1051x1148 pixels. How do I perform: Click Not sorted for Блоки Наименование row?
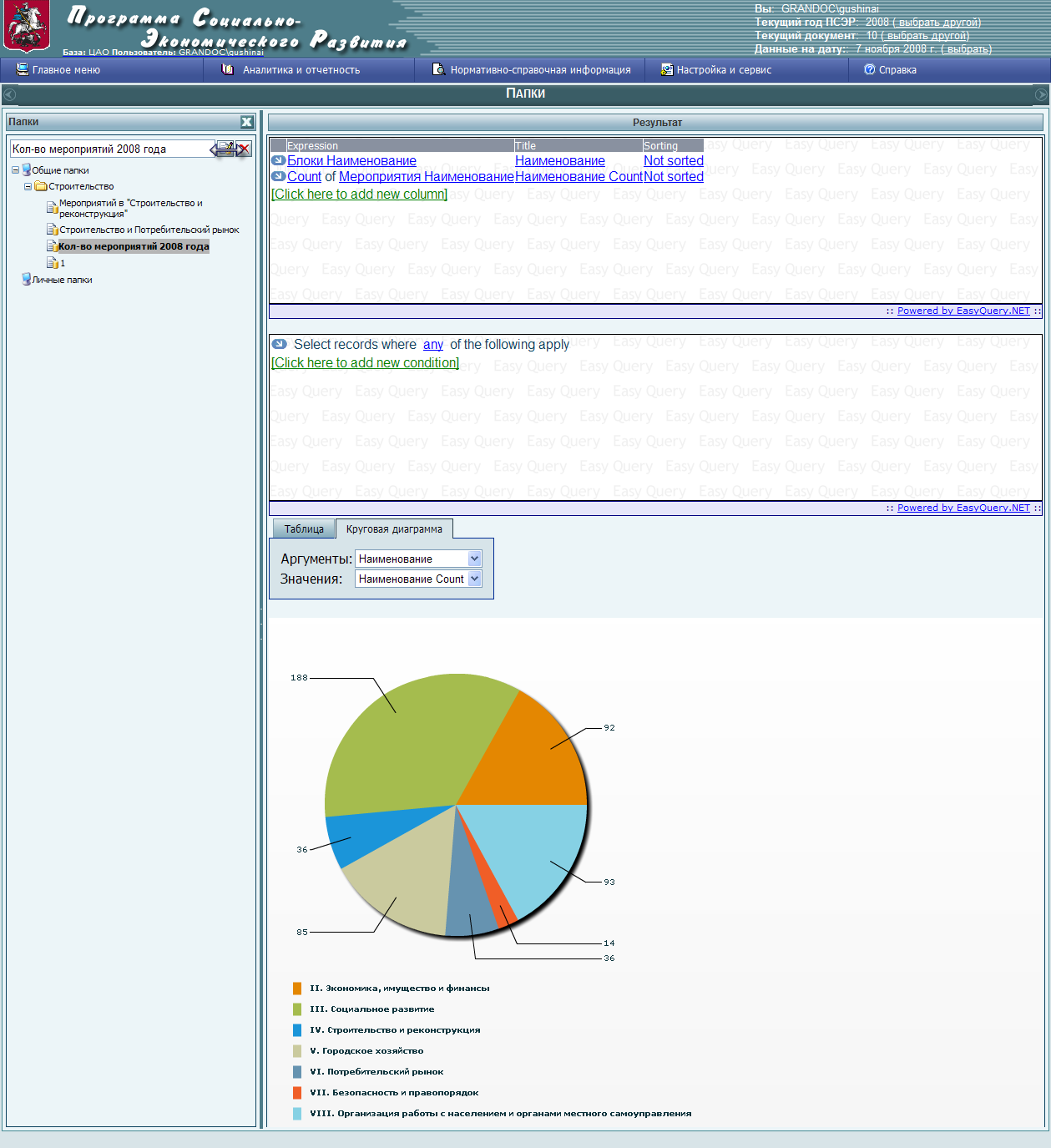coord(674,160)
